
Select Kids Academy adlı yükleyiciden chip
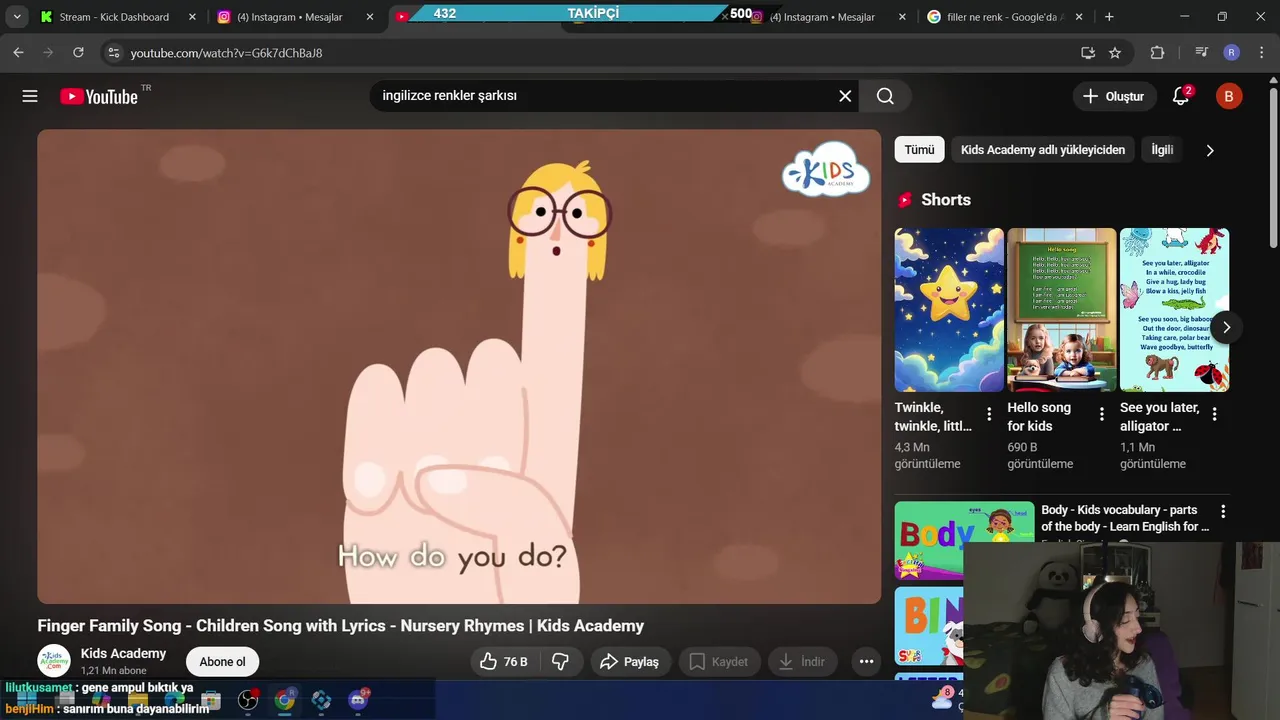pyautogui.click(x=1043, y=150)
